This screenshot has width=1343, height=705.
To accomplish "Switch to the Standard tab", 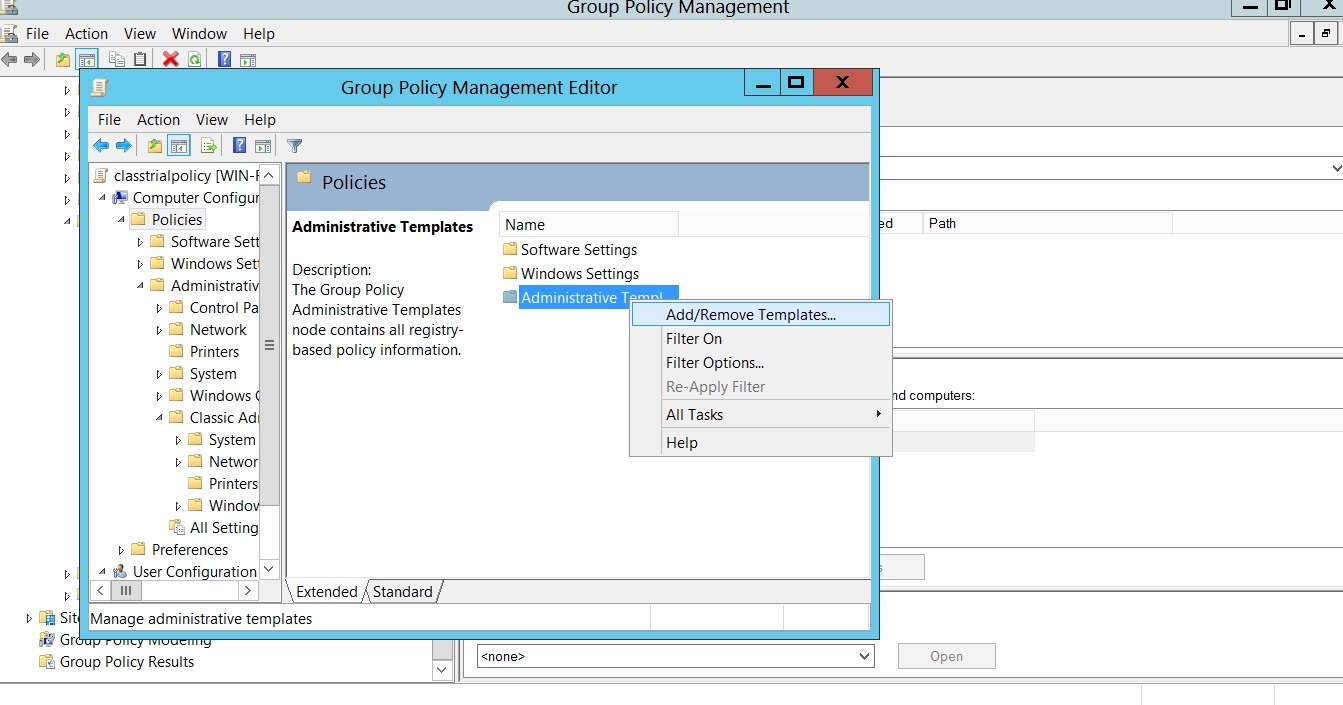I will tap(403, 592).
